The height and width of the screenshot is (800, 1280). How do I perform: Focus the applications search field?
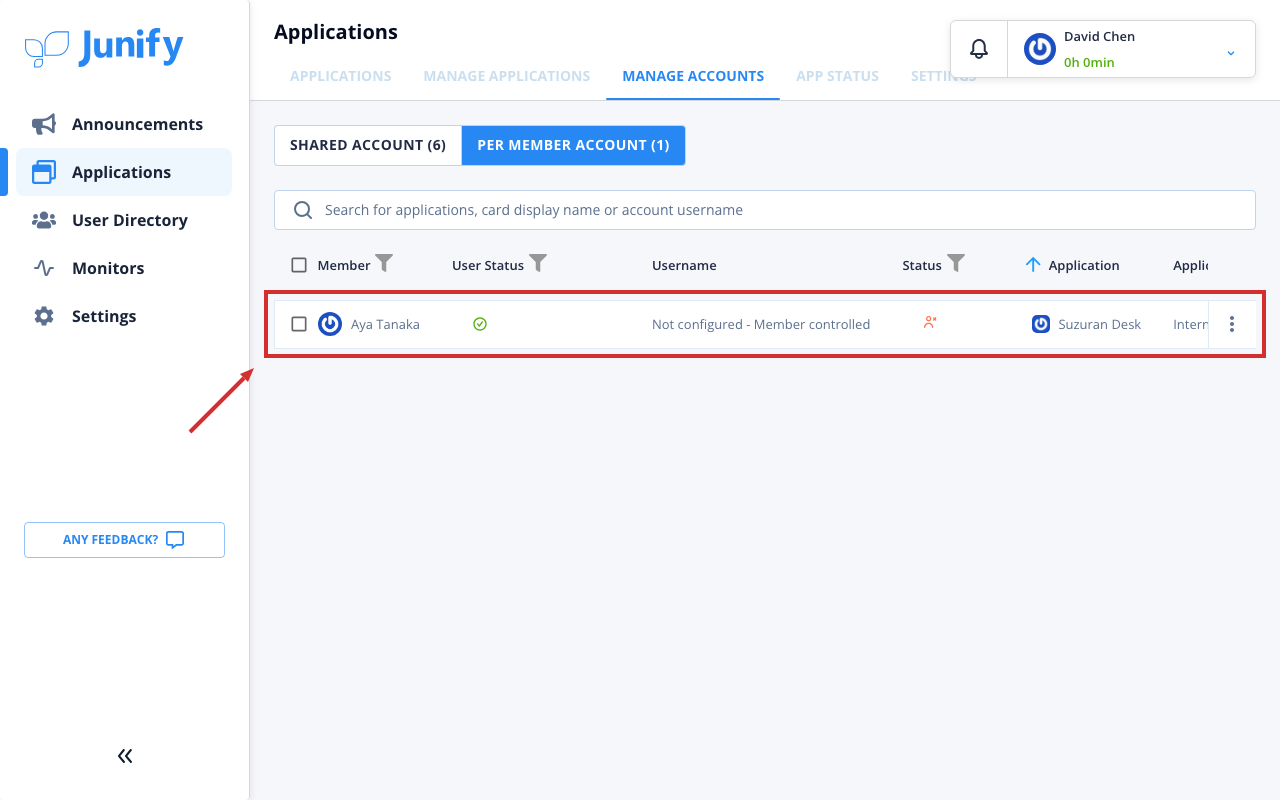click(765, 210)
